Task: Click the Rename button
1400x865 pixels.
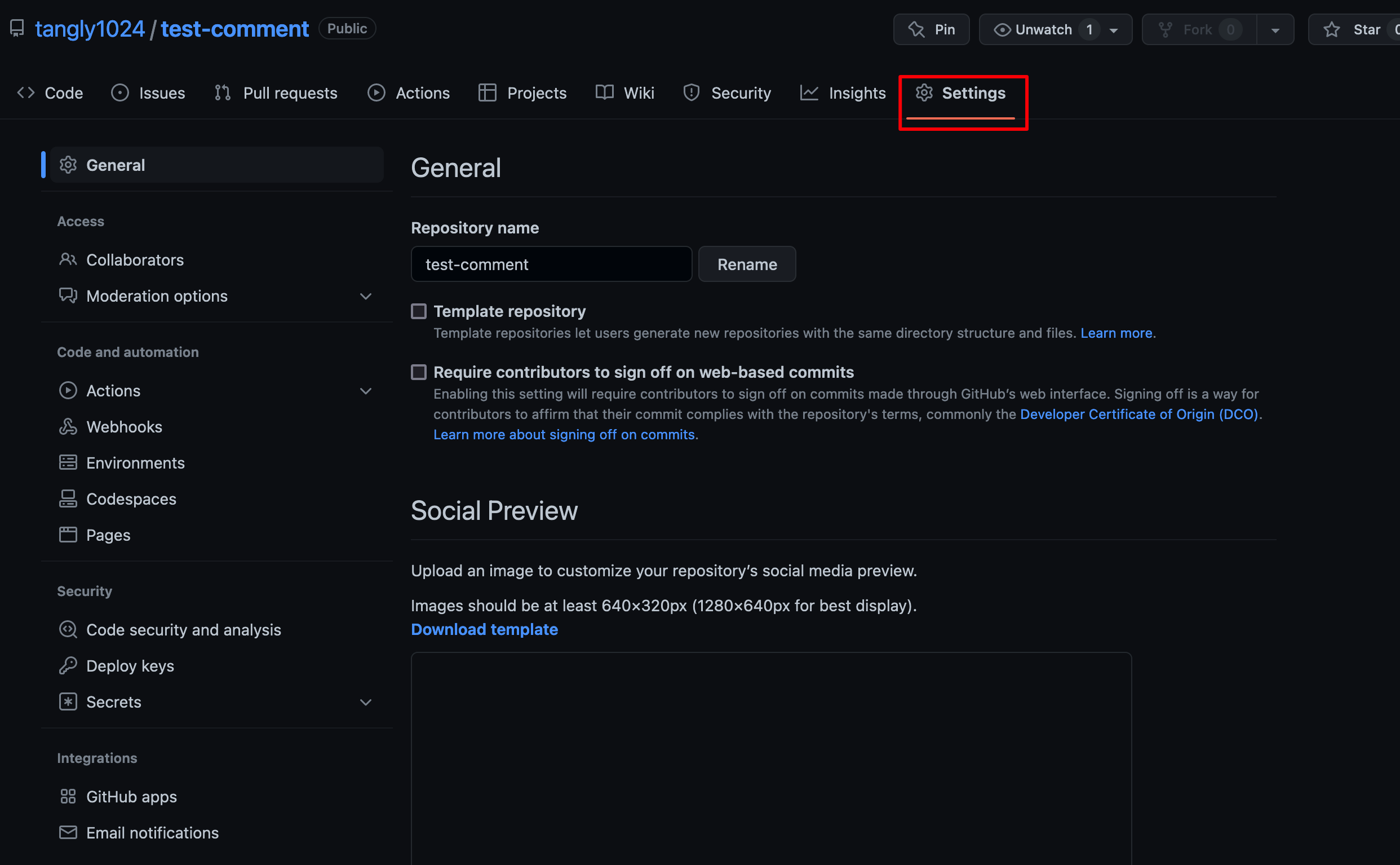Action: pyautogui.click(x=747, y=264)
